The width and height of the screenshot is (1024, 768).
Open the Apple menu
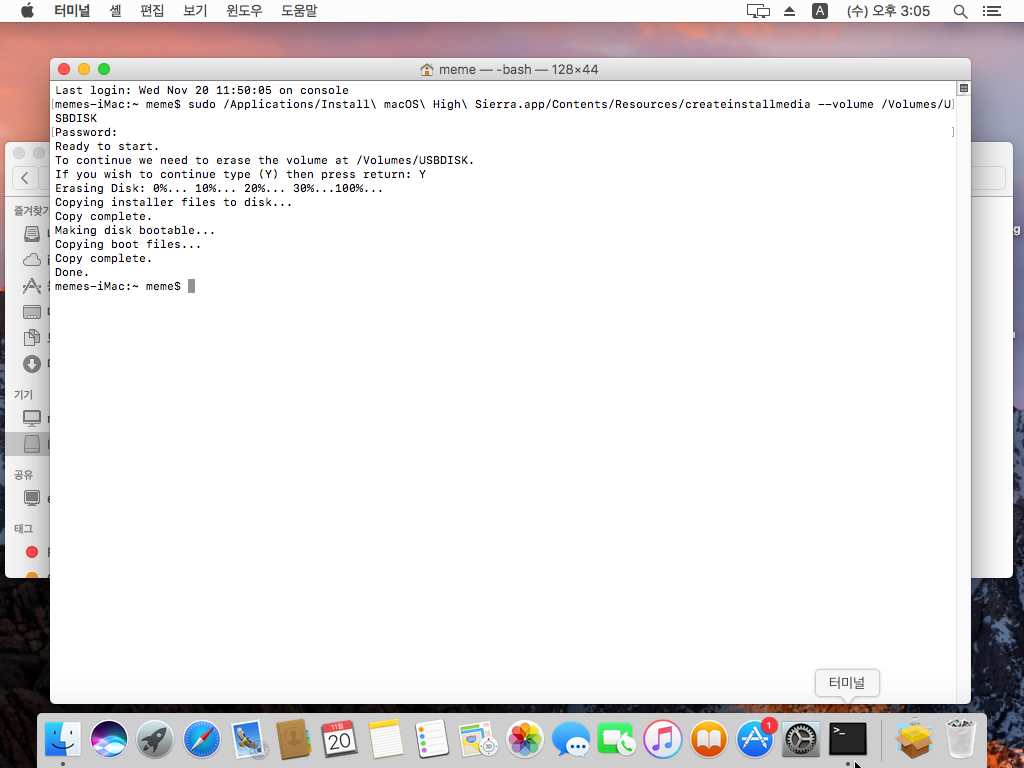[27, 11]
